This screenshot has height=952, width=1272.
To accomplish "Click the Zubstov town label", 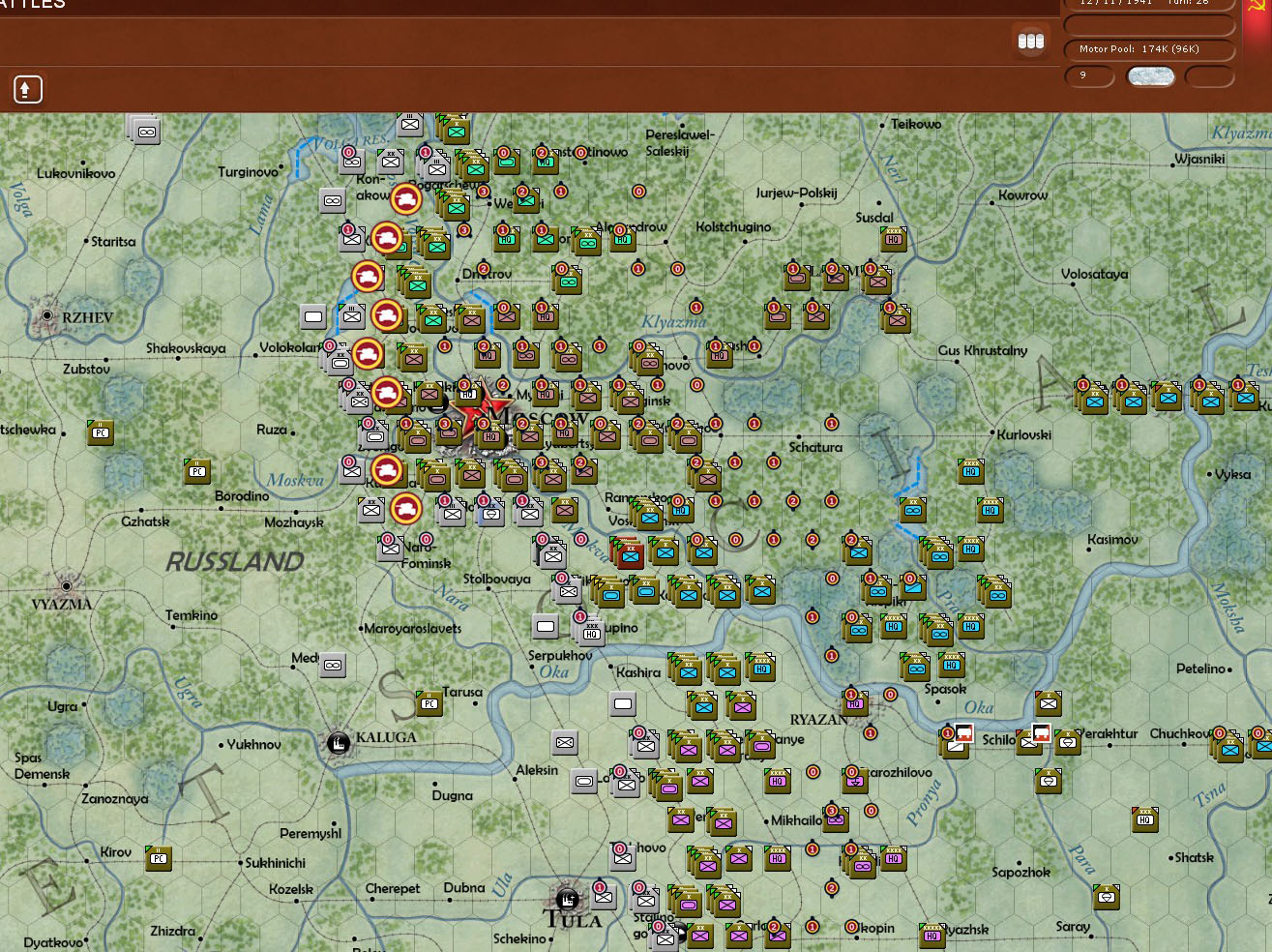I will tap(86, 370).
